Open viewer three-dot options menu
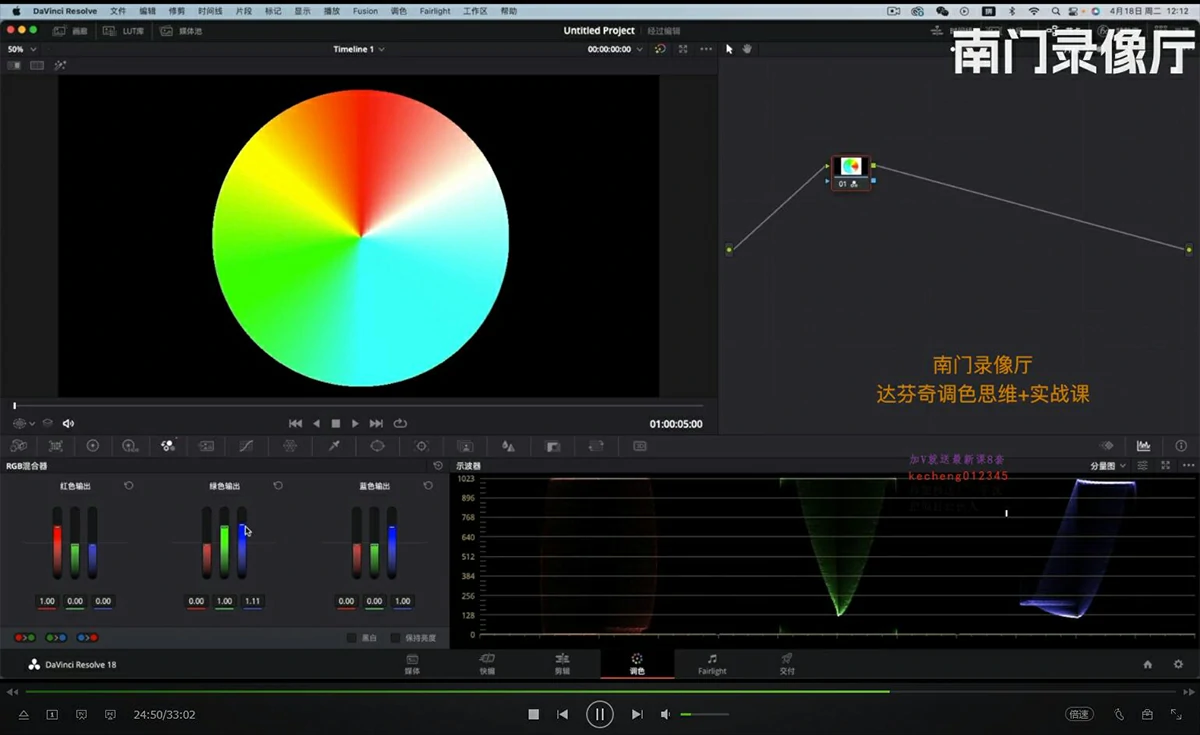Image resolution: width=1200 pixels, height=735 pixels. pyautogui.click(x=706, y=49)
